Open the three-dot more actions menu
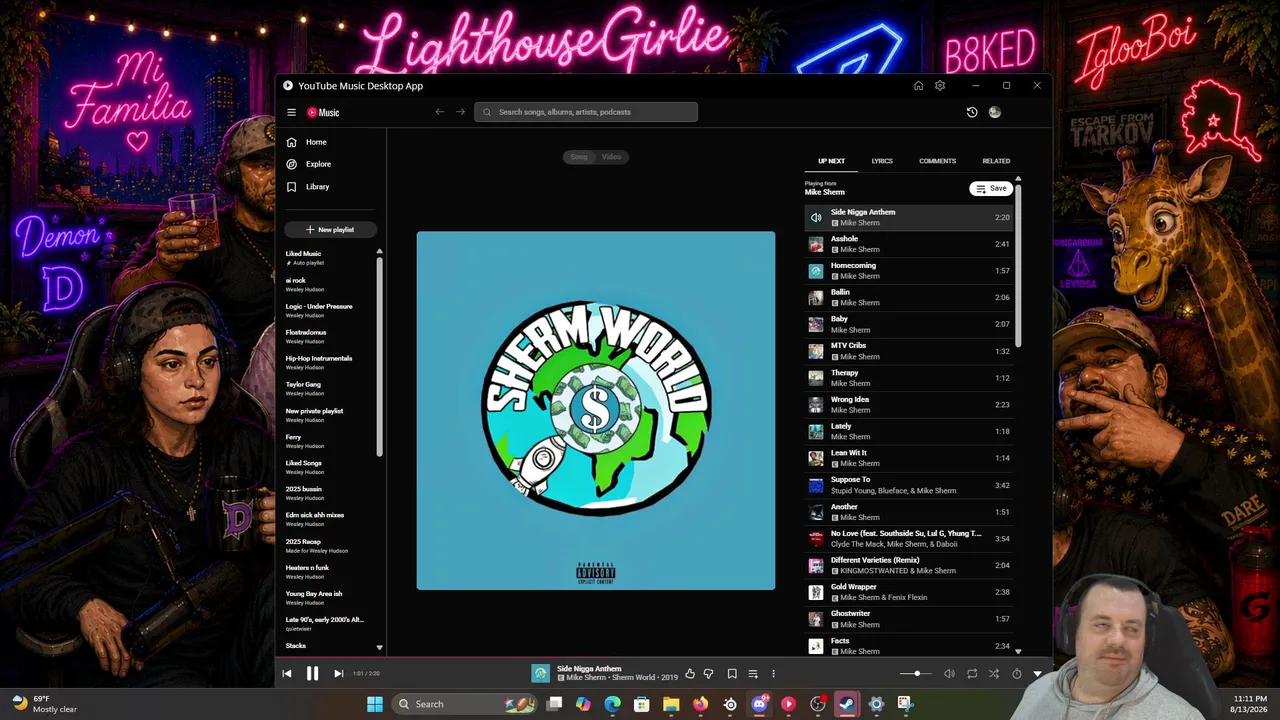 pyautogui.click(x=773, y=674)
